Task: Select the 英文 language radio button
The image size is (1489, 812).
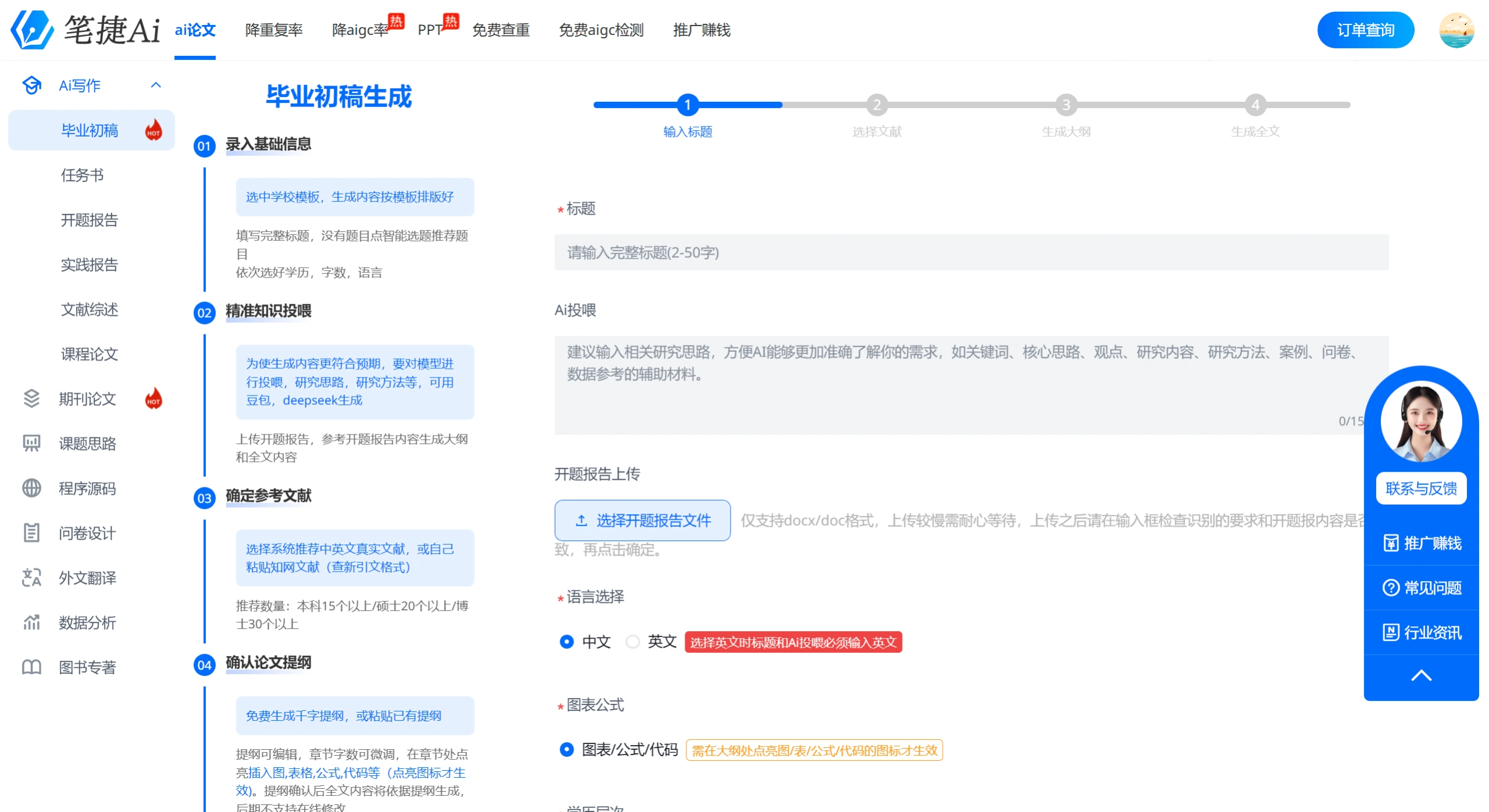Action: [x=633, y=642]
